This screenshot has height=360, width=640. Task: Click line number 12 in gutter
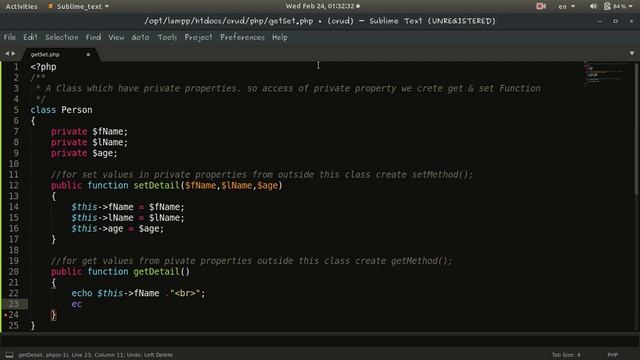click(13, 185)
